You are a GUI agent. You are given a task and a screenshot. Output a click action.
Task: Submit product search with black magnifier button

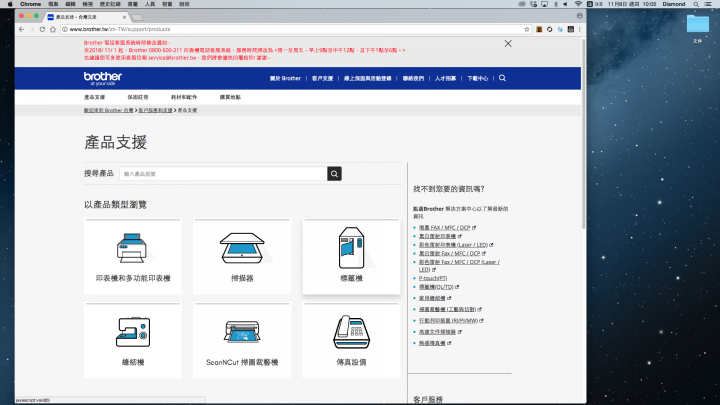[x=334, y=174]
